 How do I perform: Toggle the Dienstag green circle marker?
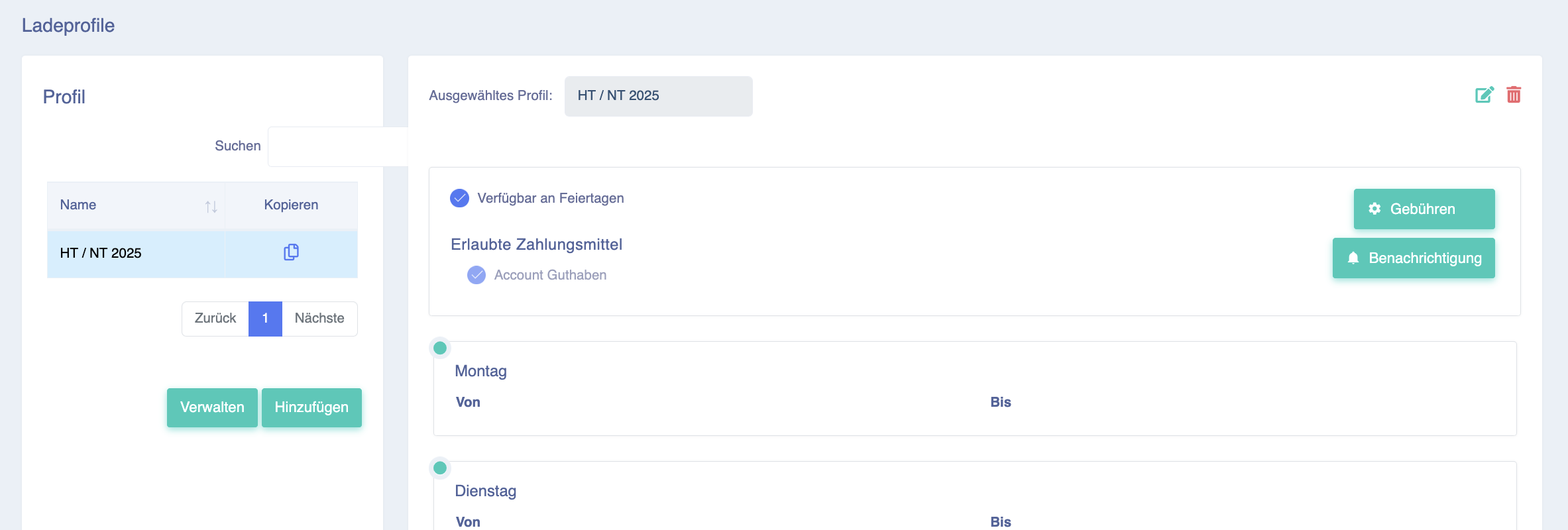point(440,468)
